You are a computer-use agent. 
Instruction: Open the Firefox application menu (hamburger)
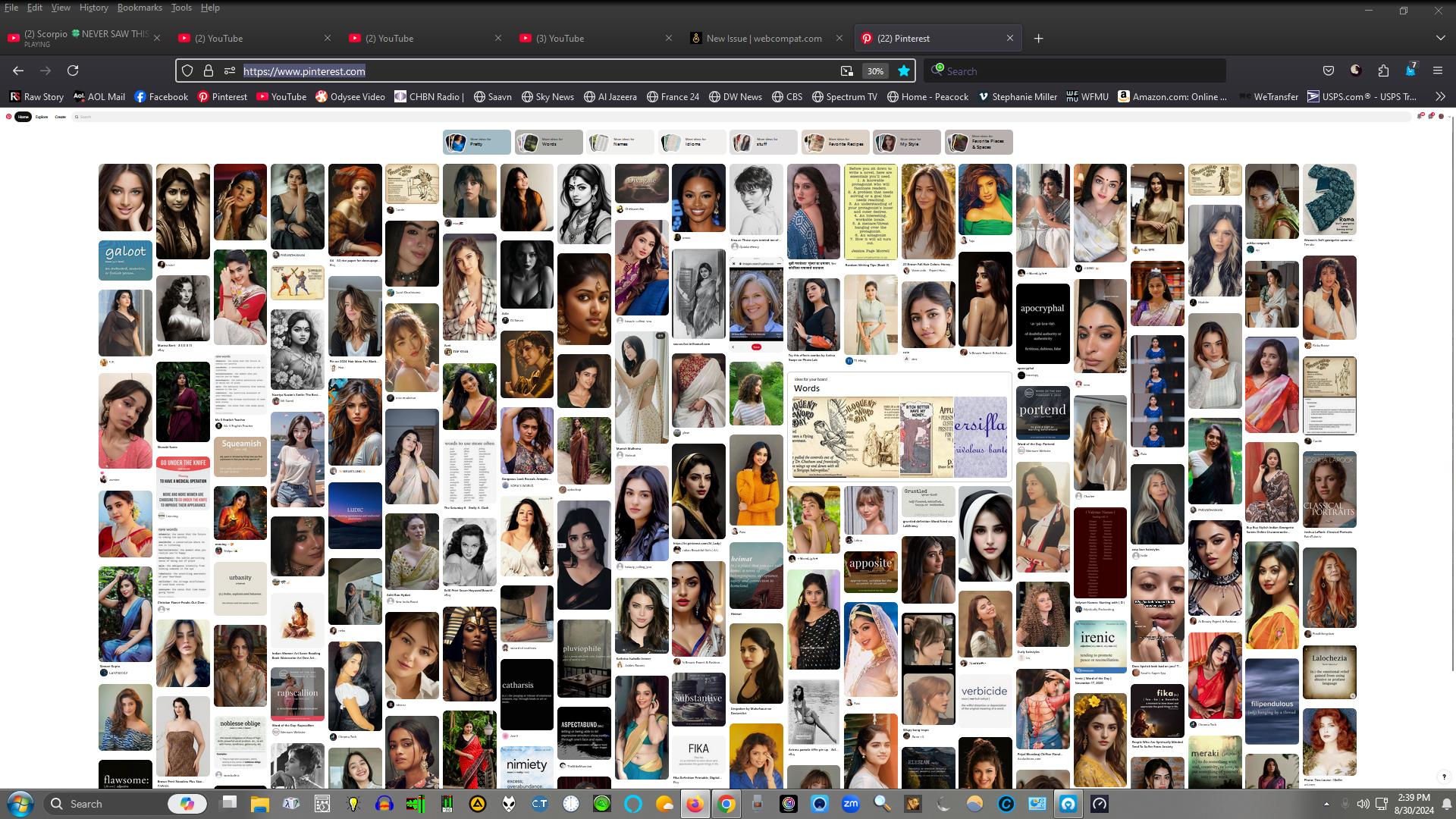click(1437, 71)
